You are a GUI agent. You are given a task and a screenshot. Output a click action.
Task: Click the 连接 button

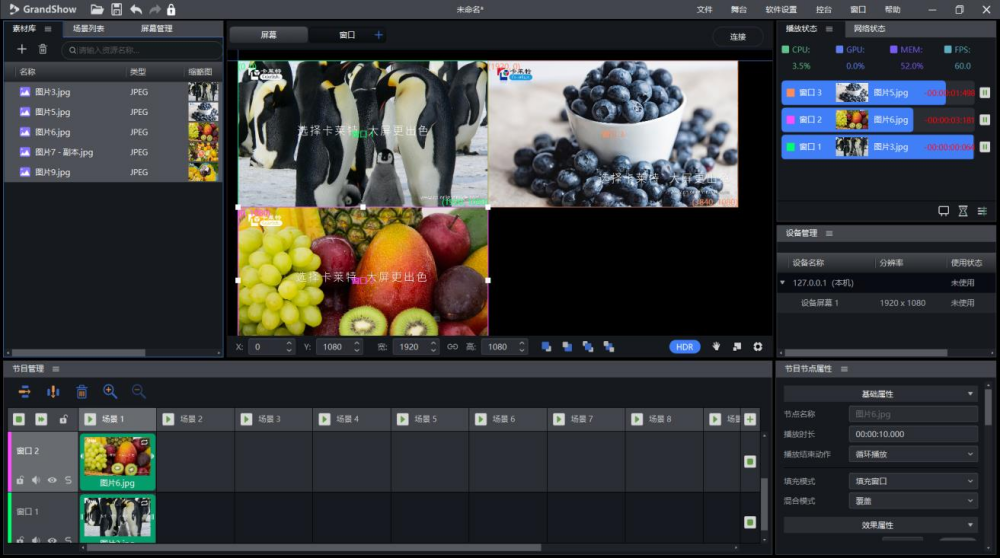738,36
